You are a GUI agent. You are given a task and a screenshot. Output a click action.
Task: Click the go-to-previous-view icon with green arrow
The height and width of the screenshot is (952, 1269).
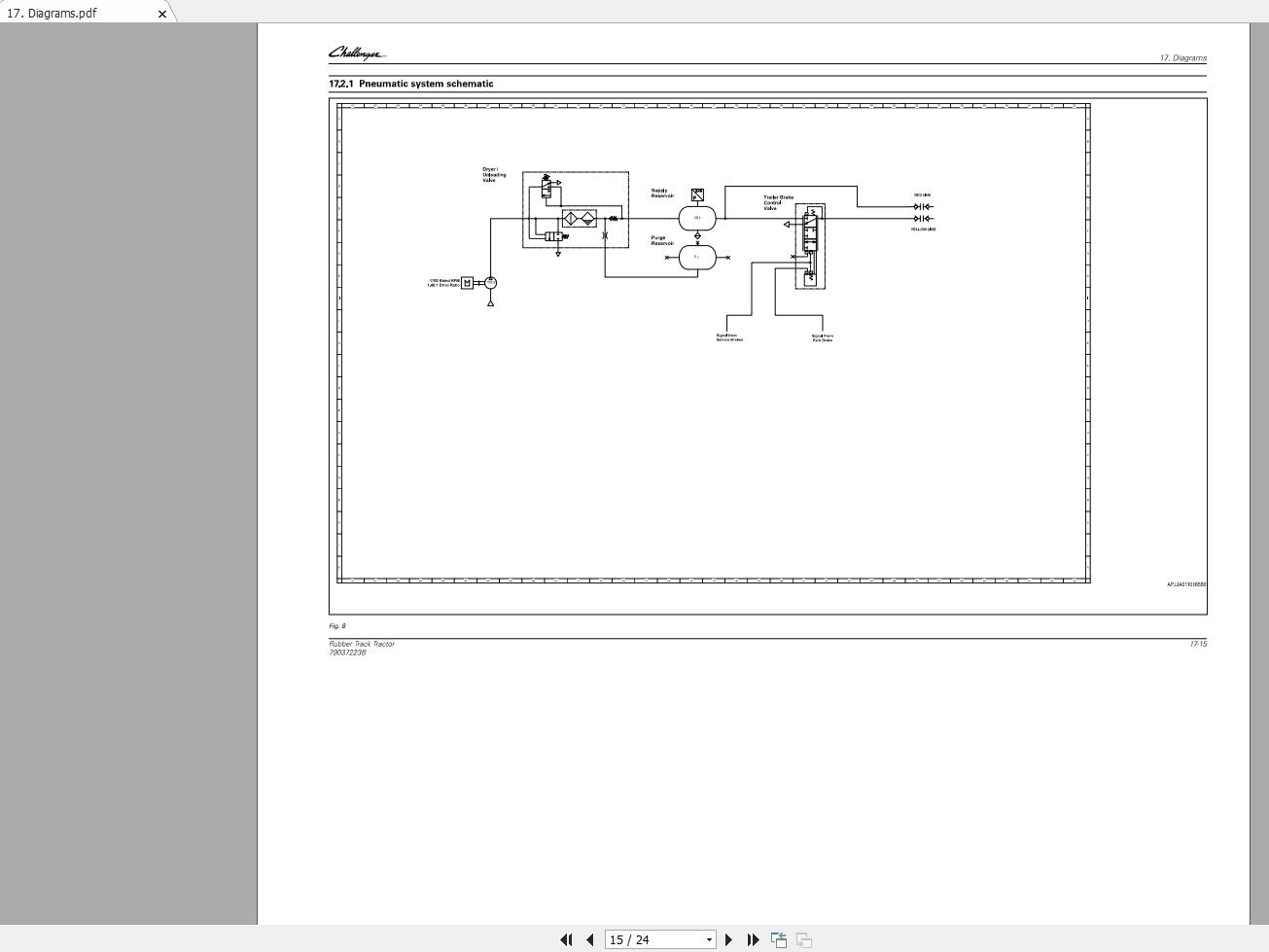pos(779,939)
